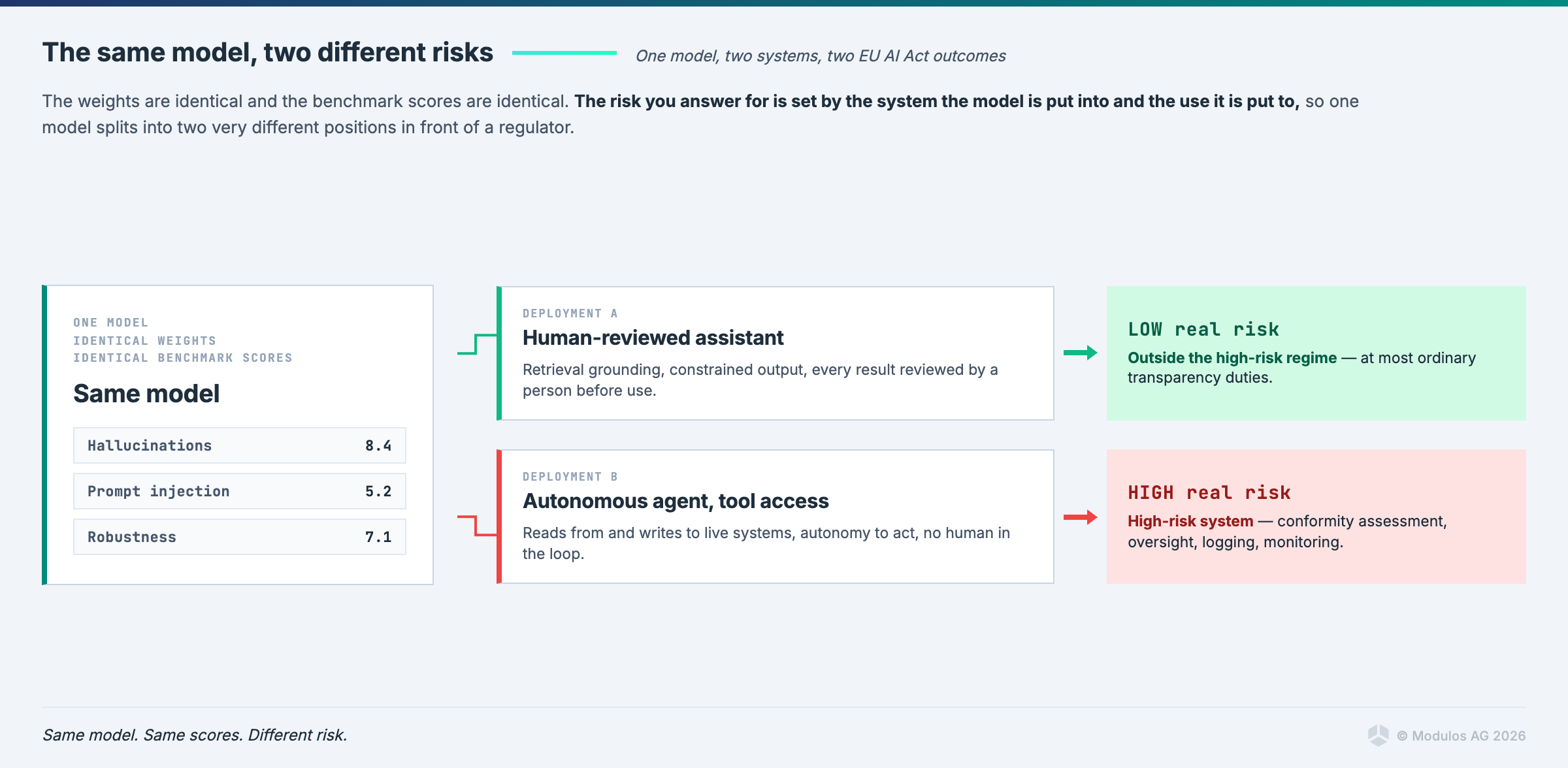The height and width of the screenshot is (768, 1568).
Task: Click the footer 'Same model. Same scores. Different risk.'
Action: [195, 735]
